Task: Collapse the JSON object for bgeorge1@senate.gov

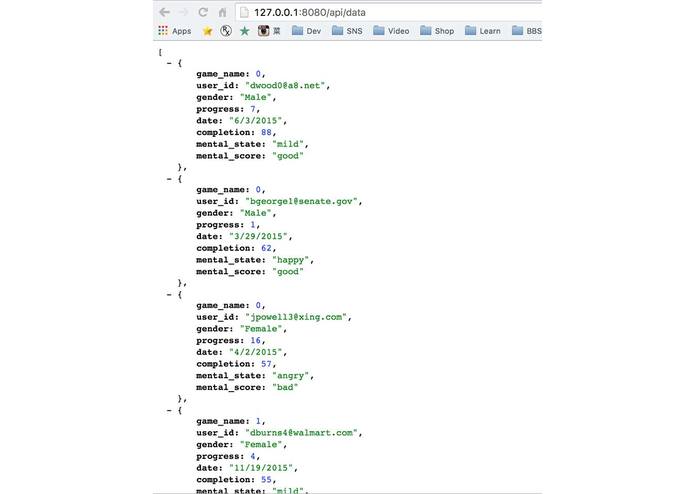Action: tap(169, 179)
